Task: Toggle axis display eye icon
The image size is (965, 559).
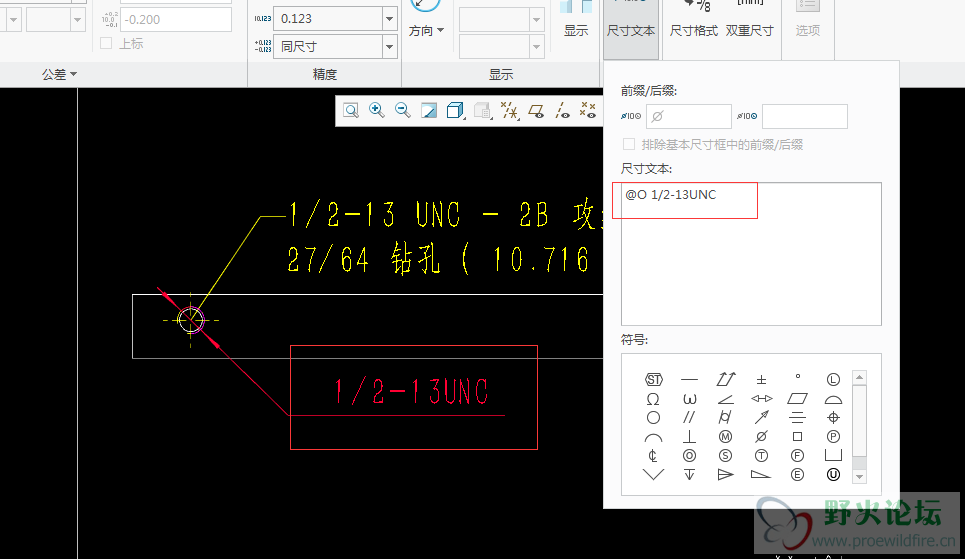Action: pos(562,111)
